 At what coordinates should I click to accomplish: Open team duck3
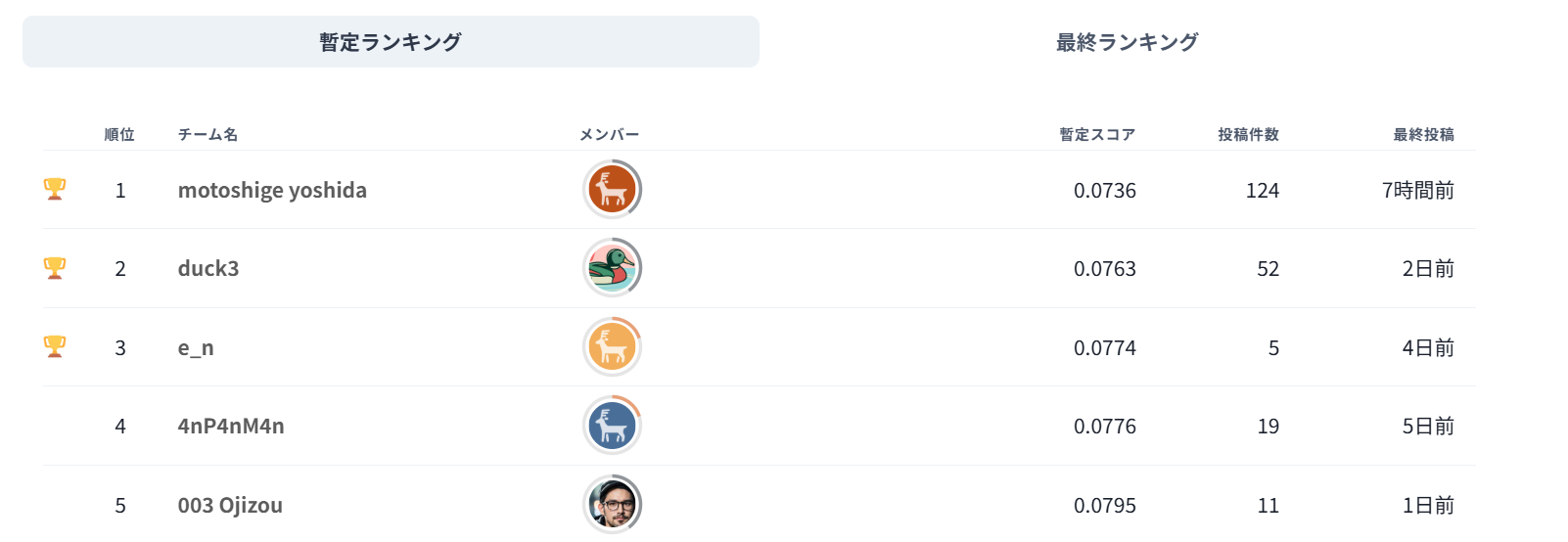[x=208, y=268]
